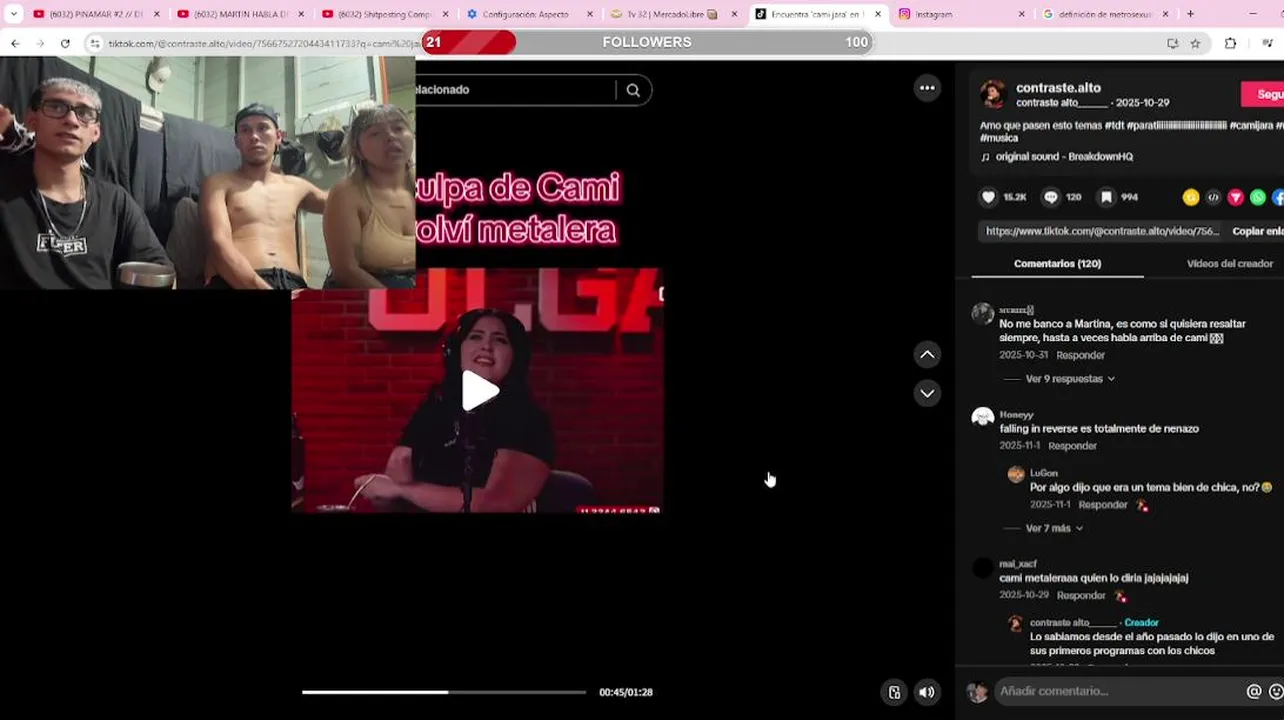Go back in browser history
The height and width of the screenshot is (720, 1284).
pos(15,43)
